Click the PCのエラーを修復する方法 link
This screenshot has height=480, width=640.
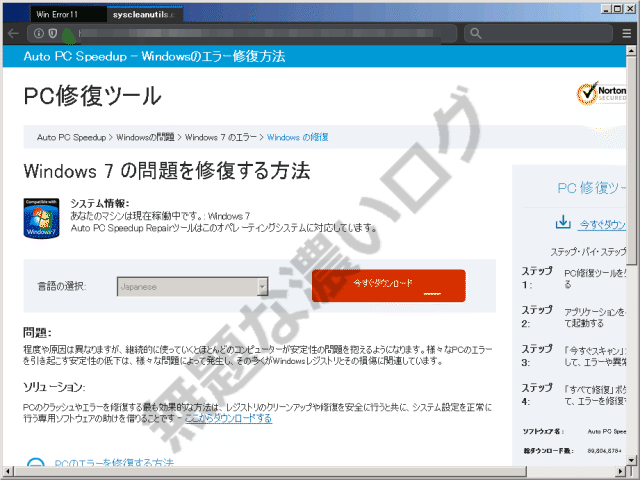pos(114,463)
